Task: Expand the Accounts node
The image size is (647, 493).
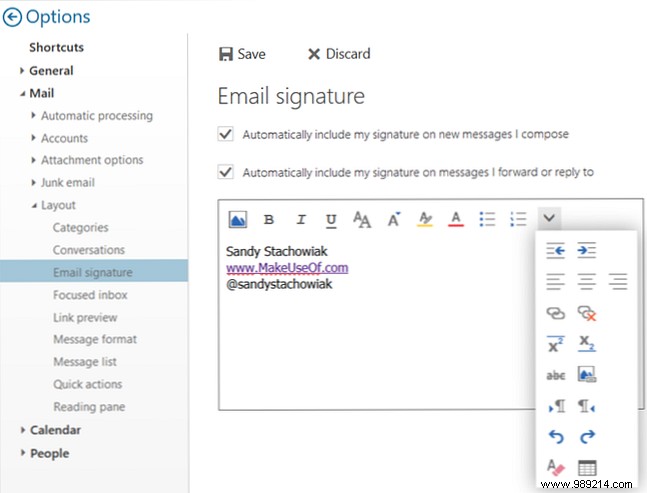Action: point(33,138)
